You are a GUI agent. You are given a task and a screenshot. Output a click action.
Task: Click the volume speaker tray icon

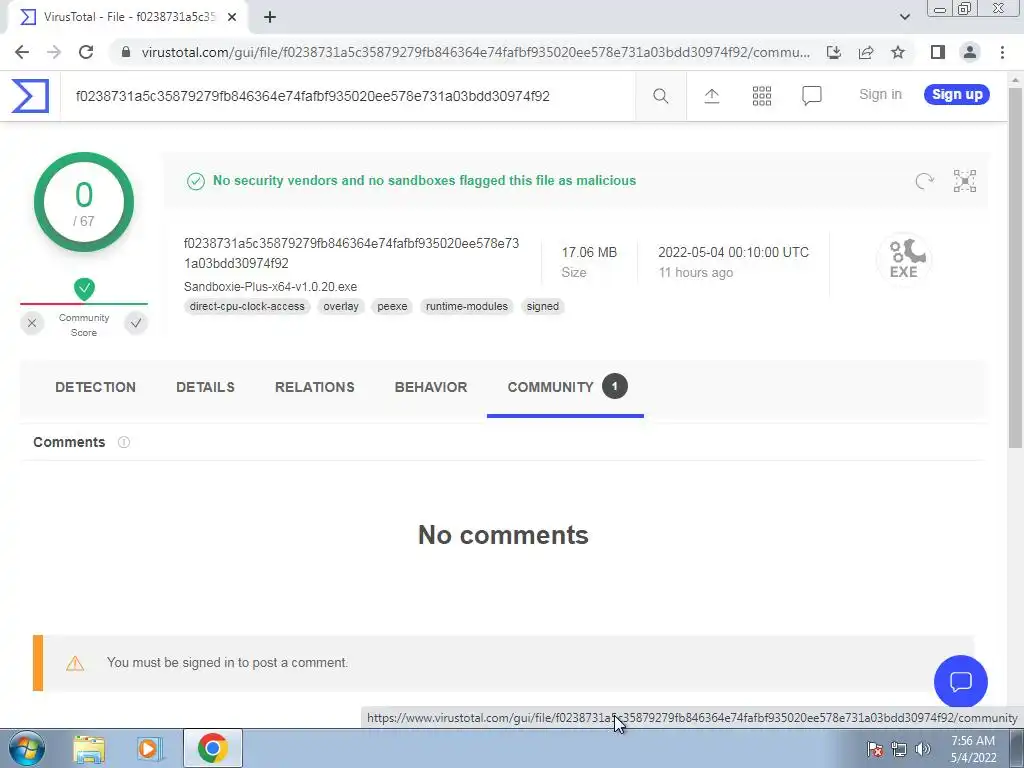[x=922, y=749]
